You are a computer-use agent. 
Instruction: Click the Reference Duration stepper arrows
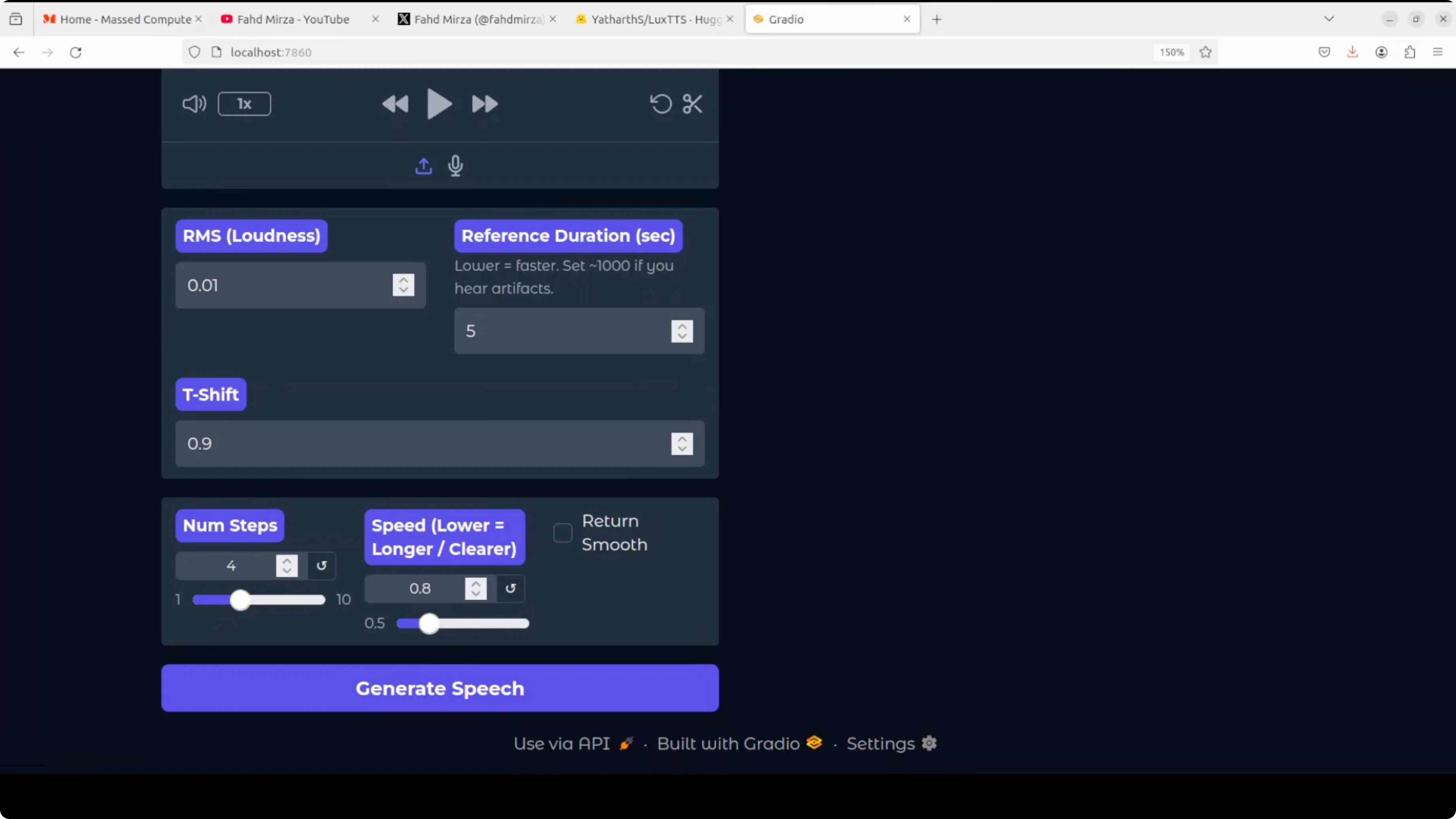pos(682,331)
